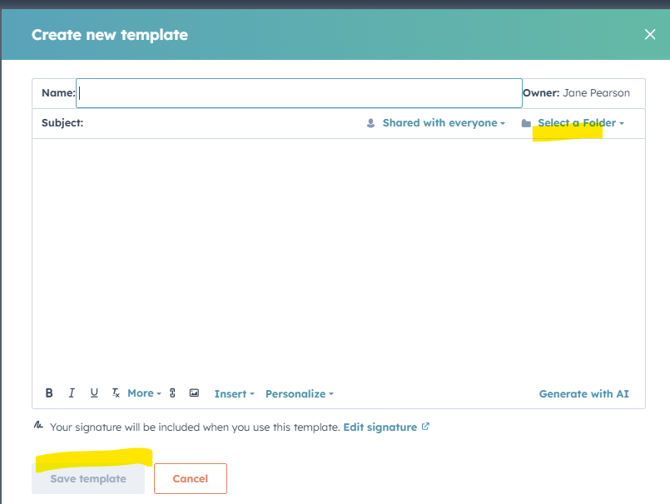Click the folder icon next to Select a Folder
Image resolution: width=670 pixels, height=504 pixels.
(x=526, y=124)
